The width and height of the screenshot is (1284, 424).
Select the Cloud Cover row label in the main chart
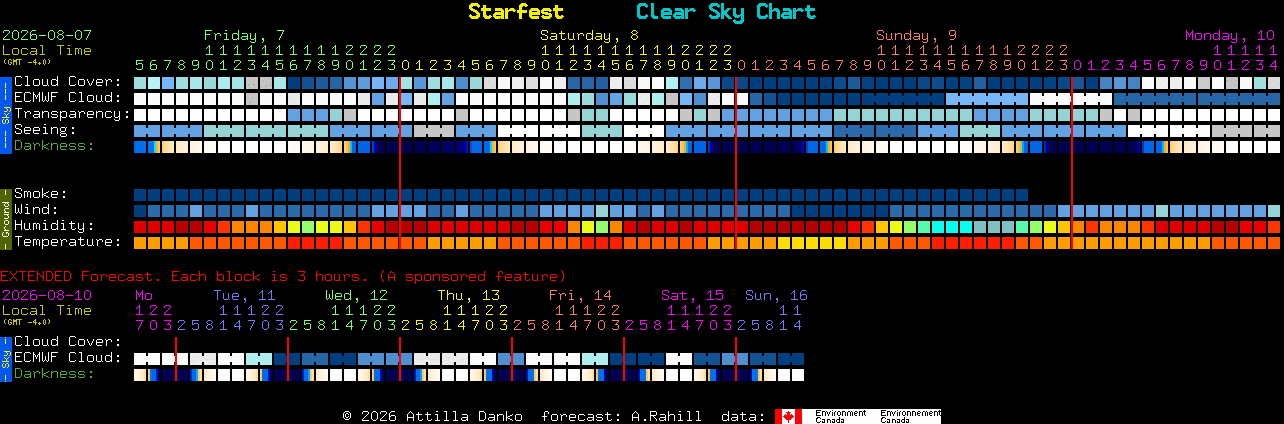click(68, 82)
